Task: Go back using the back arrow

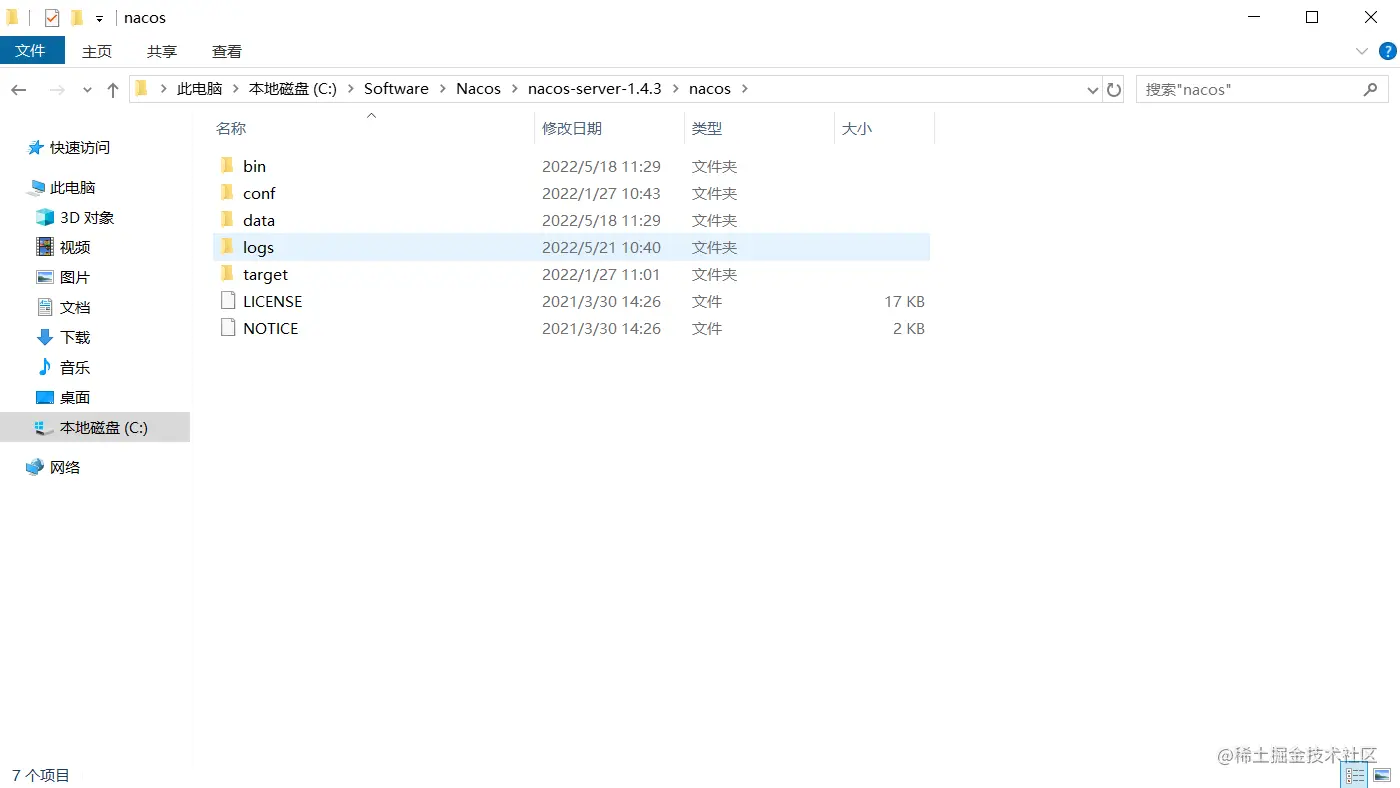Action: pyautogui.click(x=18, y=89)
